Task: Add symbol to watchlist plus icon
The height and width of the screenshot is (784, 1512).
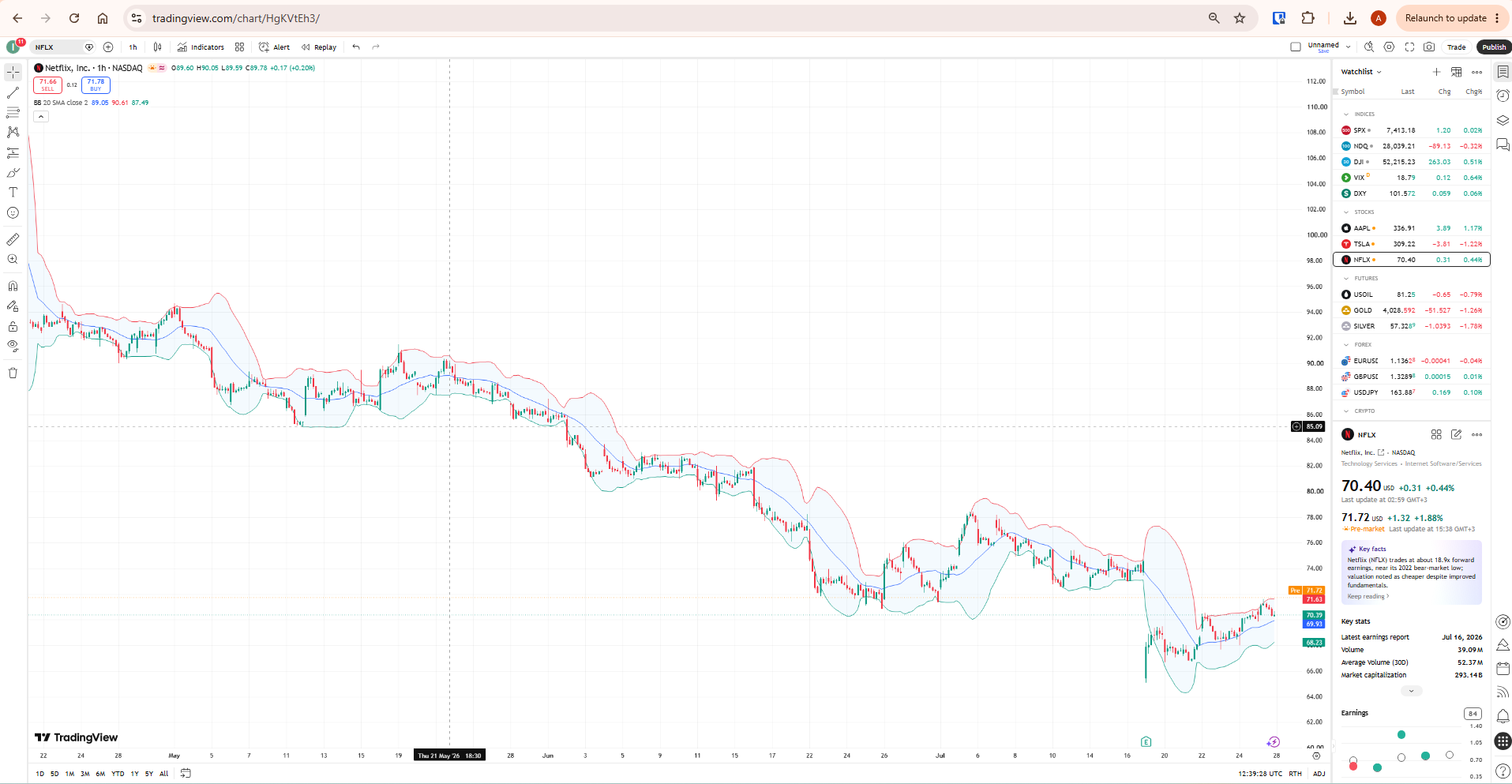Action: click(x=1437, y=72)
